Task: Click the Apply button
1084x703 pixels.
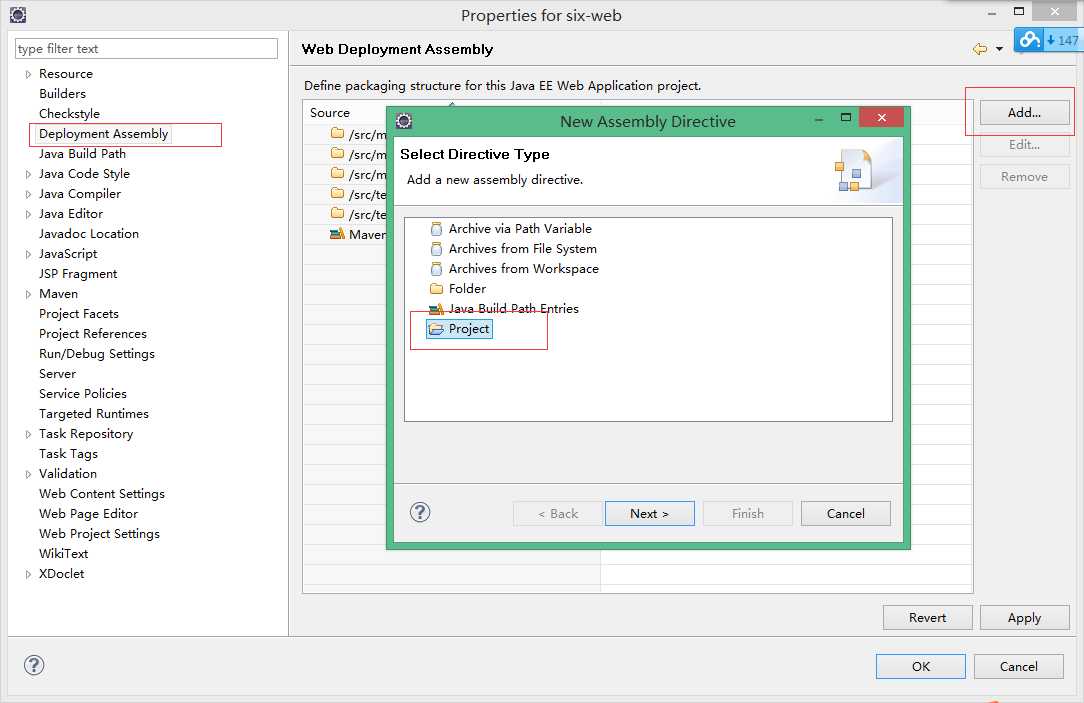Action: point(1024,618)
